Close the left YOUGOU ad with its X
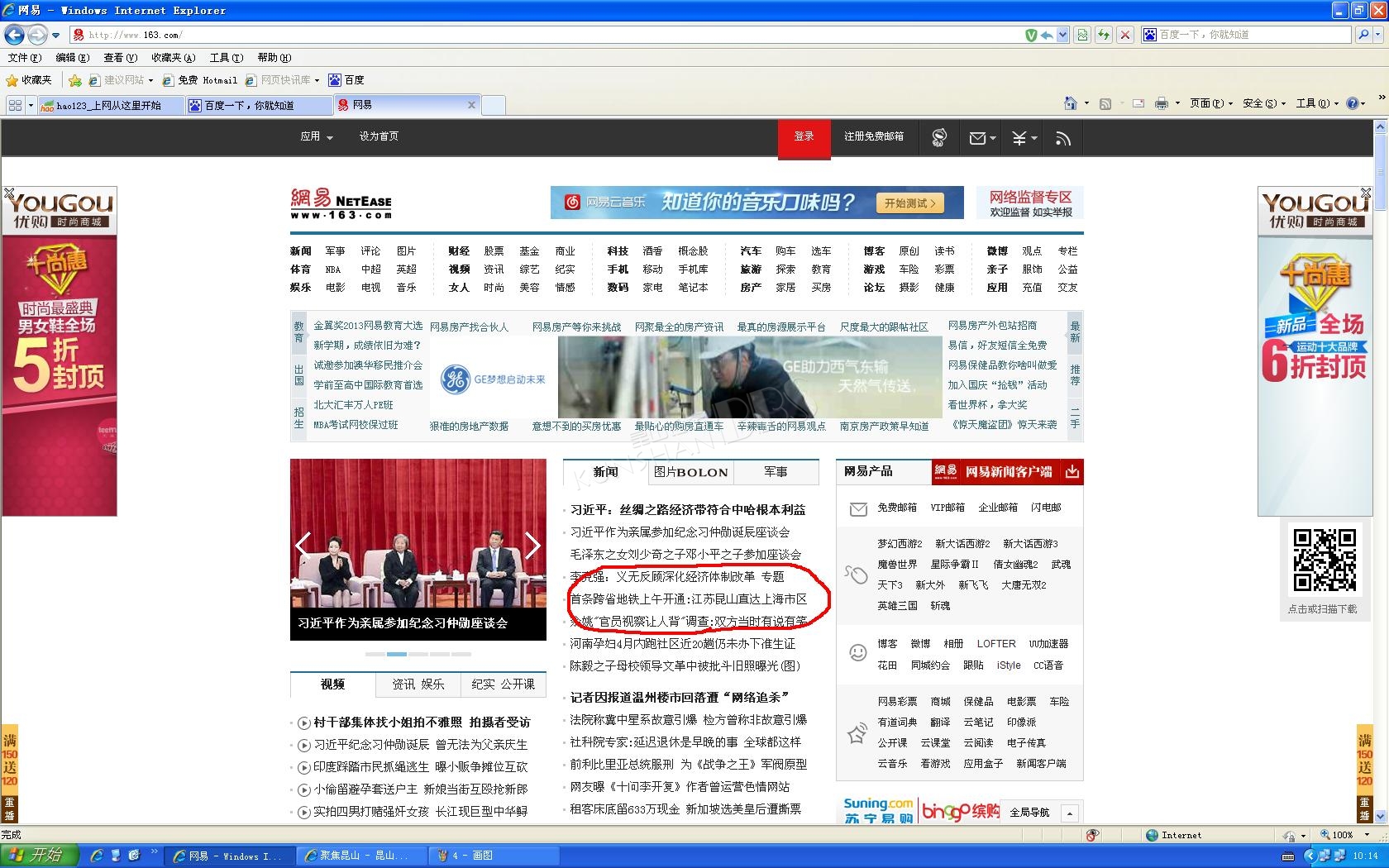 9,193
